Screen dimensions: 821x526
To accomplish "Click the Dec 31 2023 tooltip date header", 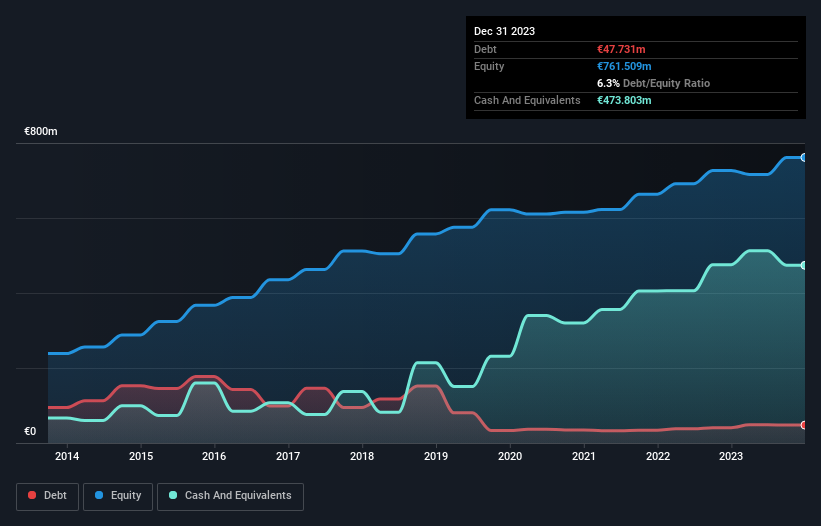I will [504, 31].
